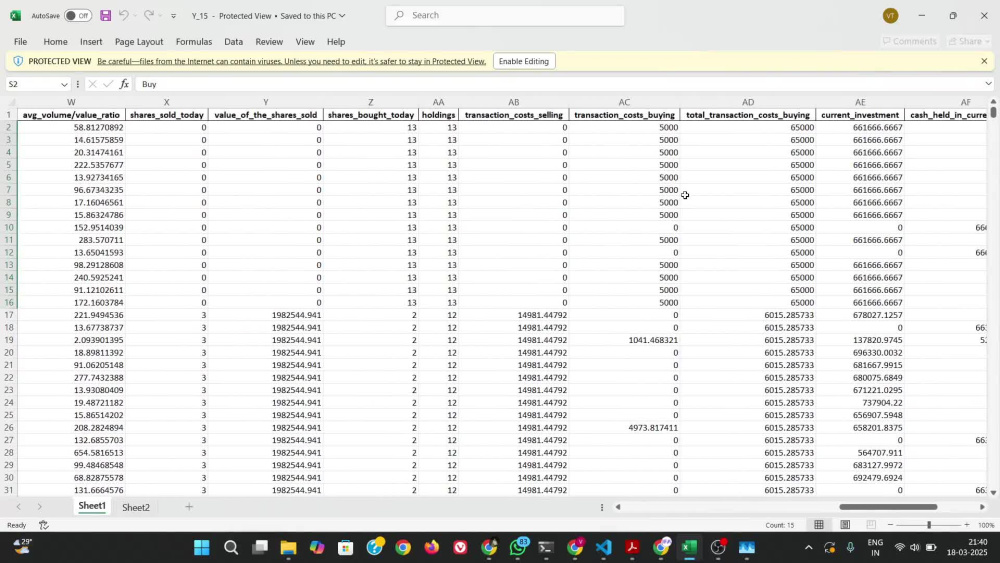
Task: Open the Formulas tab
Action: [x=194, y=41]
